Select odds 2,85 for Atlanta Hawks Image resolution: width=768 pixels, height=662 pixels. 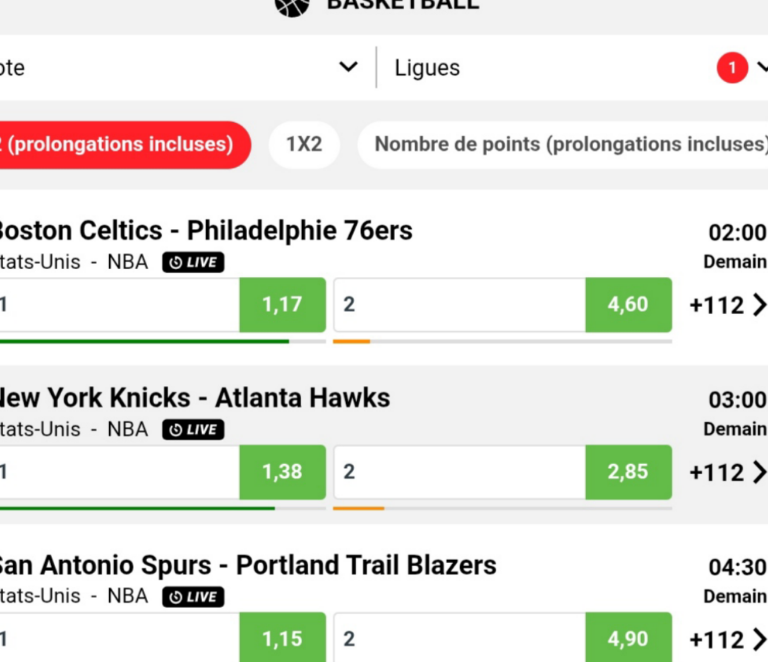point(628,472)
